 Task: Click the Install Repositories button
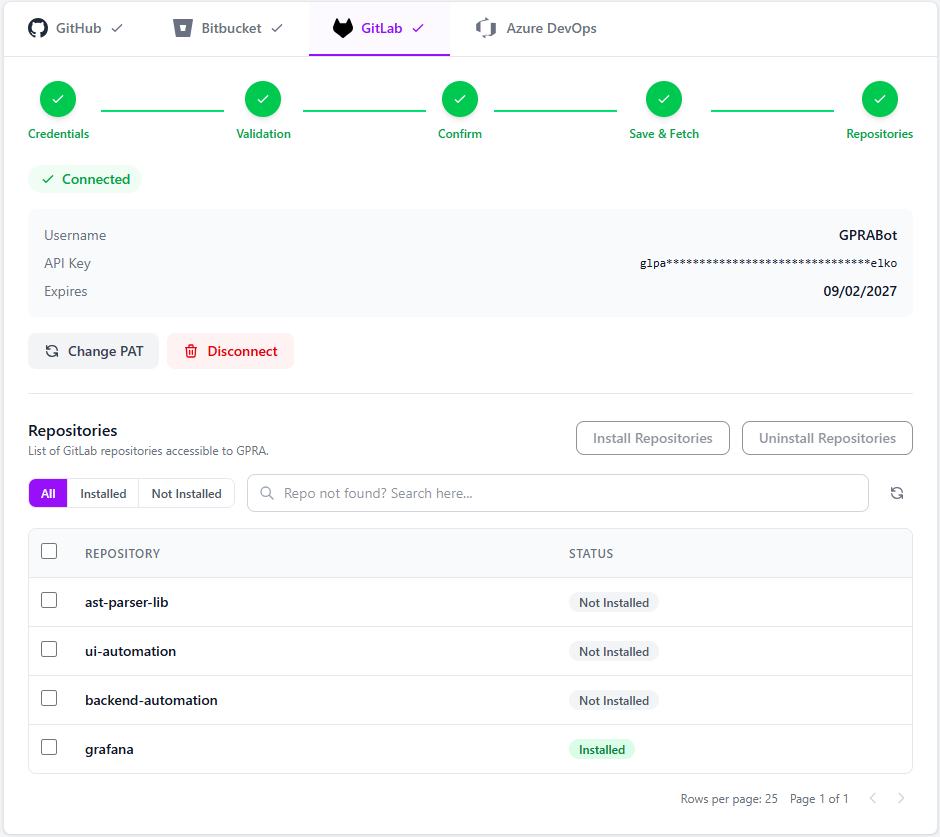(652, 438)
